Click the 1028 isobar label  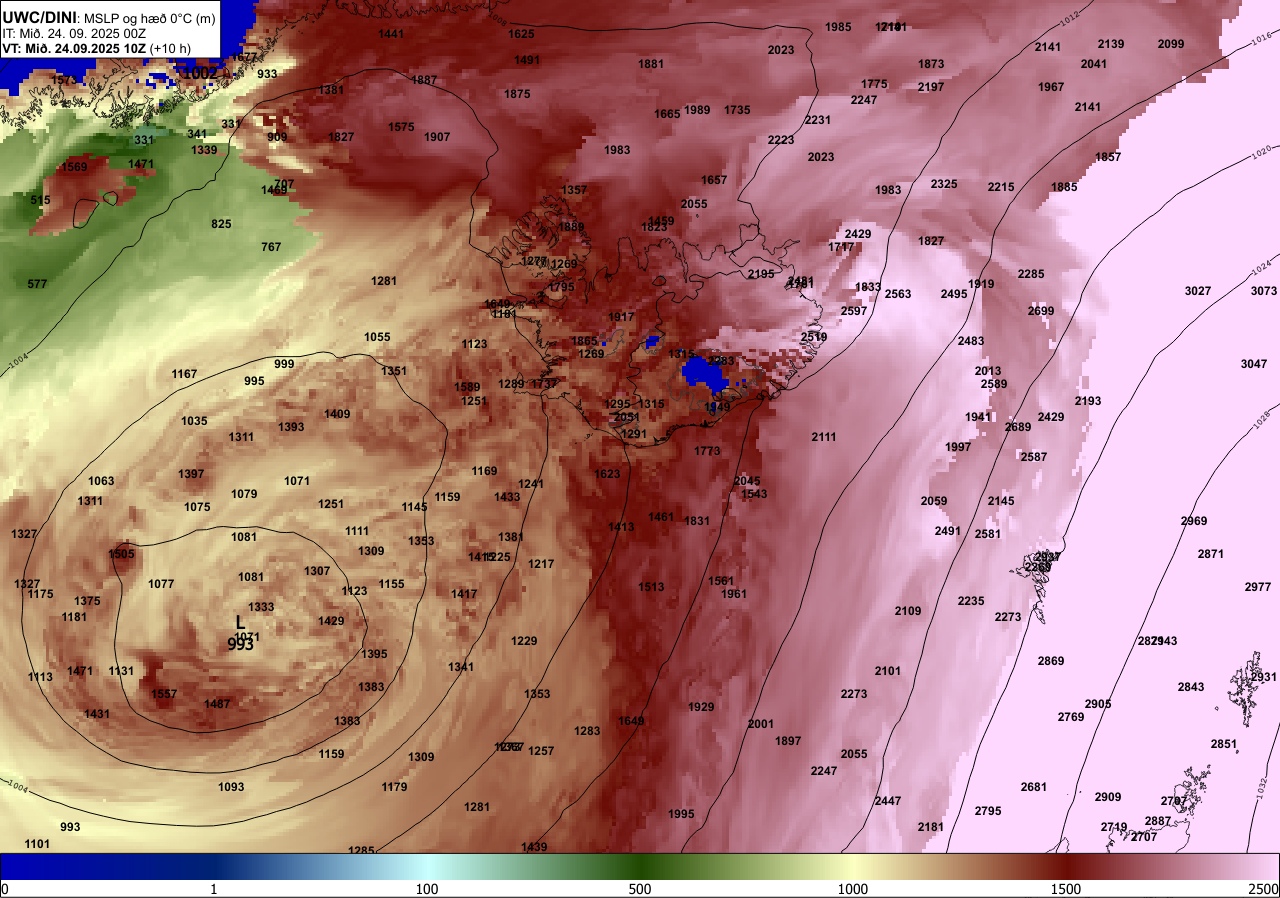point(1263,421)
